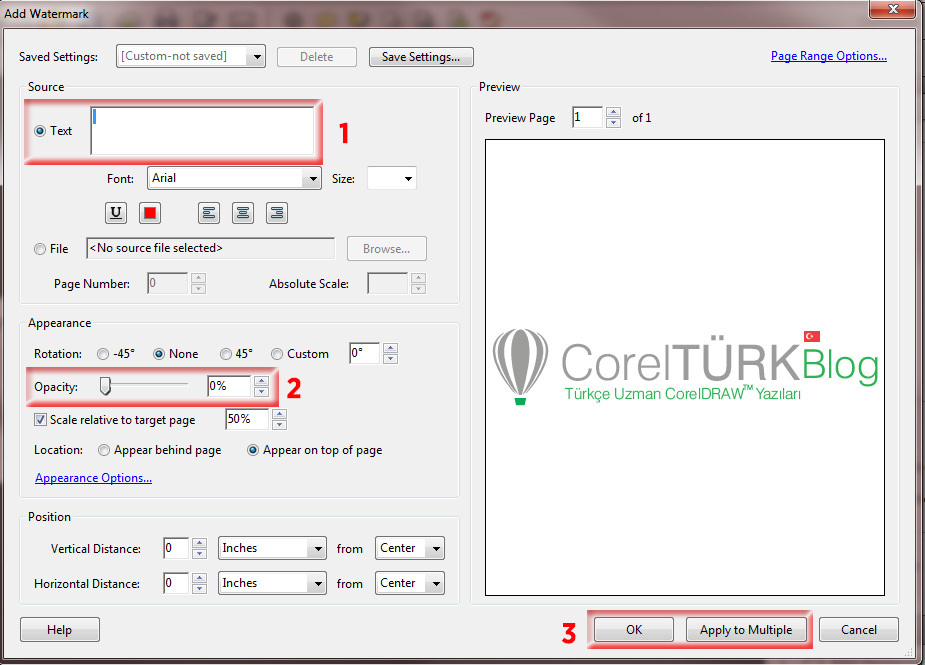Click the Opacity slider handle

click(105, 386)
